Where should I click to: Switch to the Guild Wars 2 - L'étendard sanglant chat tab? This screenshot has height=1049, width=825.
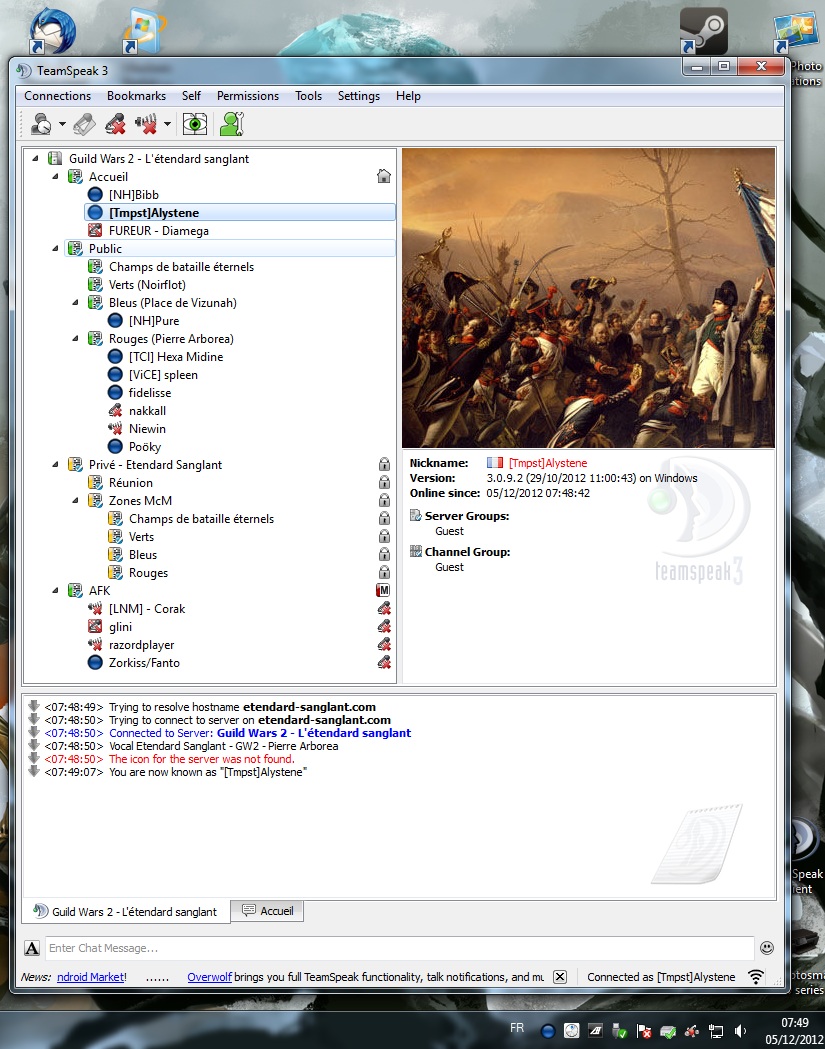tap(126, 911)
